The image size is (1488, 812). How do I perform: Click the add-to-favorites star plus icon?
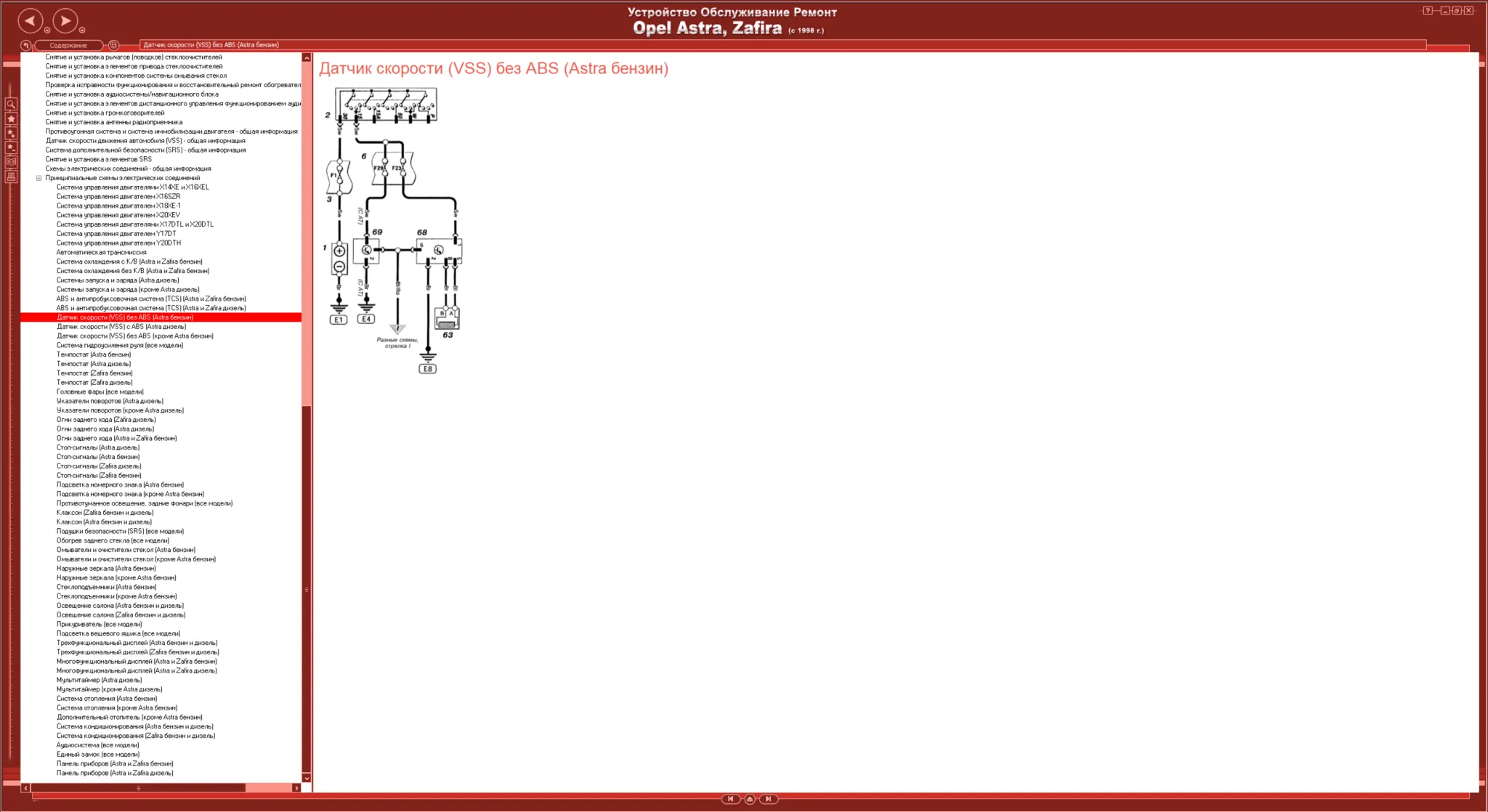tap(11, 133)
